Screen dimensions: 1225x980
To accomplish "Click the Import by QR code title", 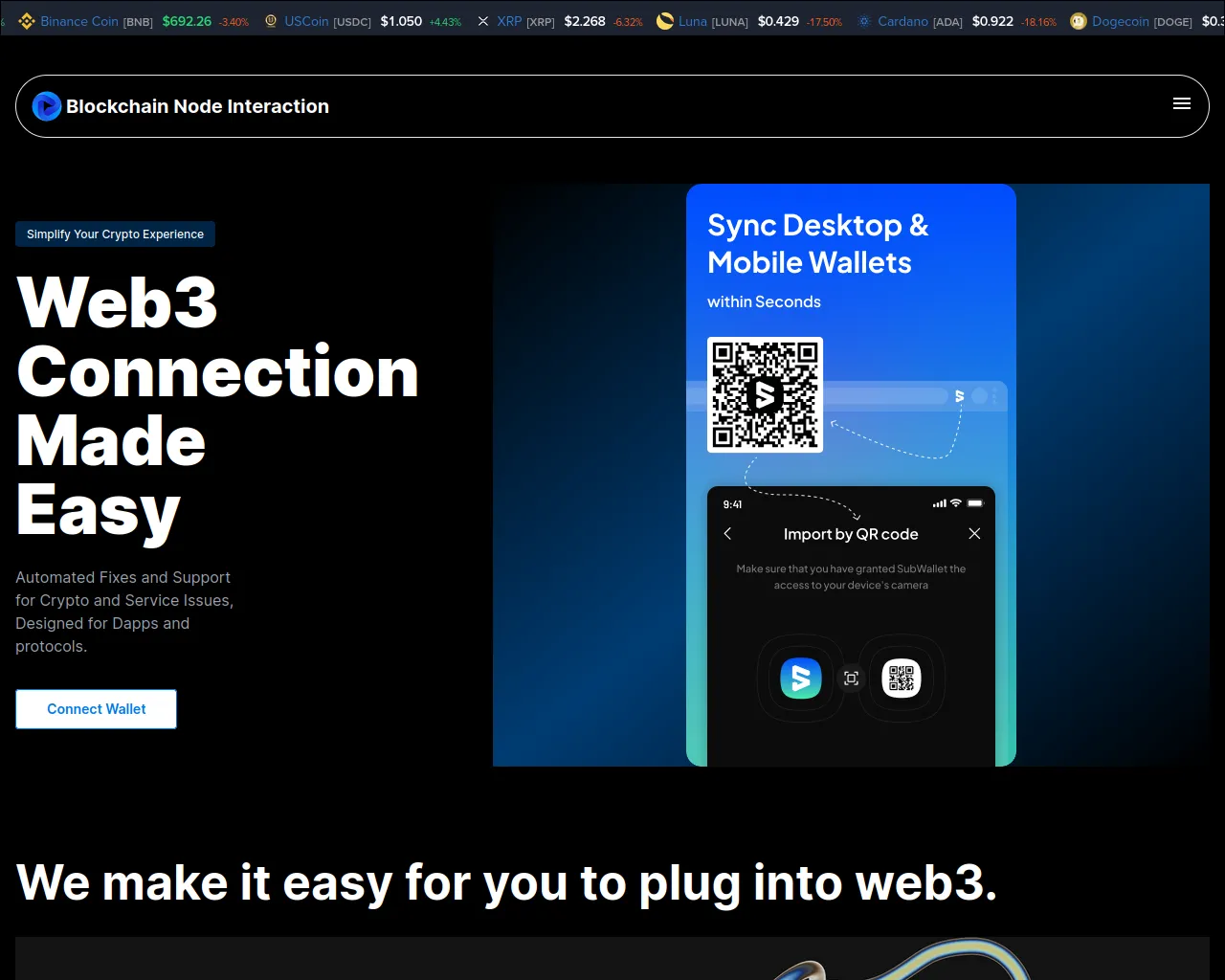I will (x=851, y=534).
